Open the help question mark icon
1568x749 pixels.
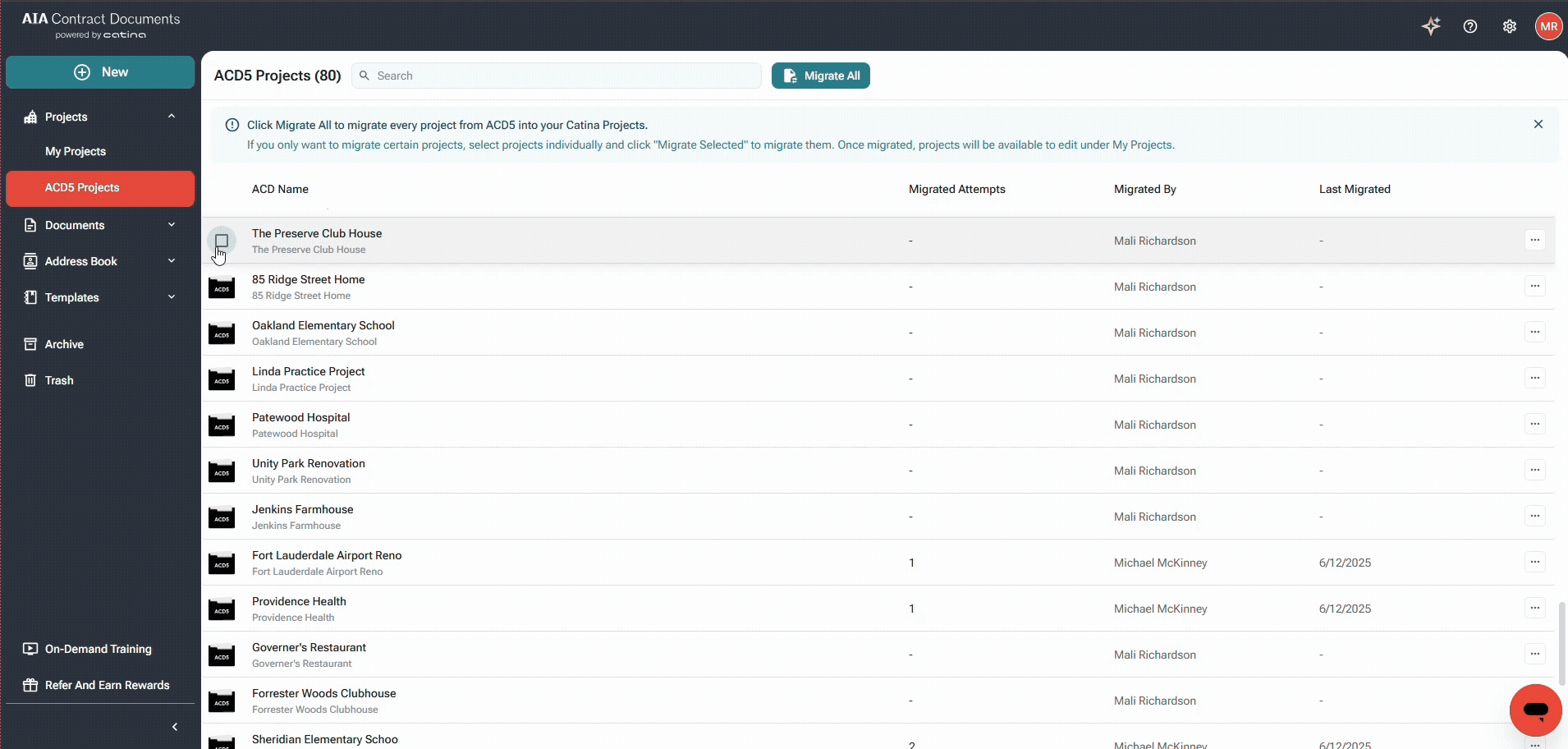[1470, 26]
